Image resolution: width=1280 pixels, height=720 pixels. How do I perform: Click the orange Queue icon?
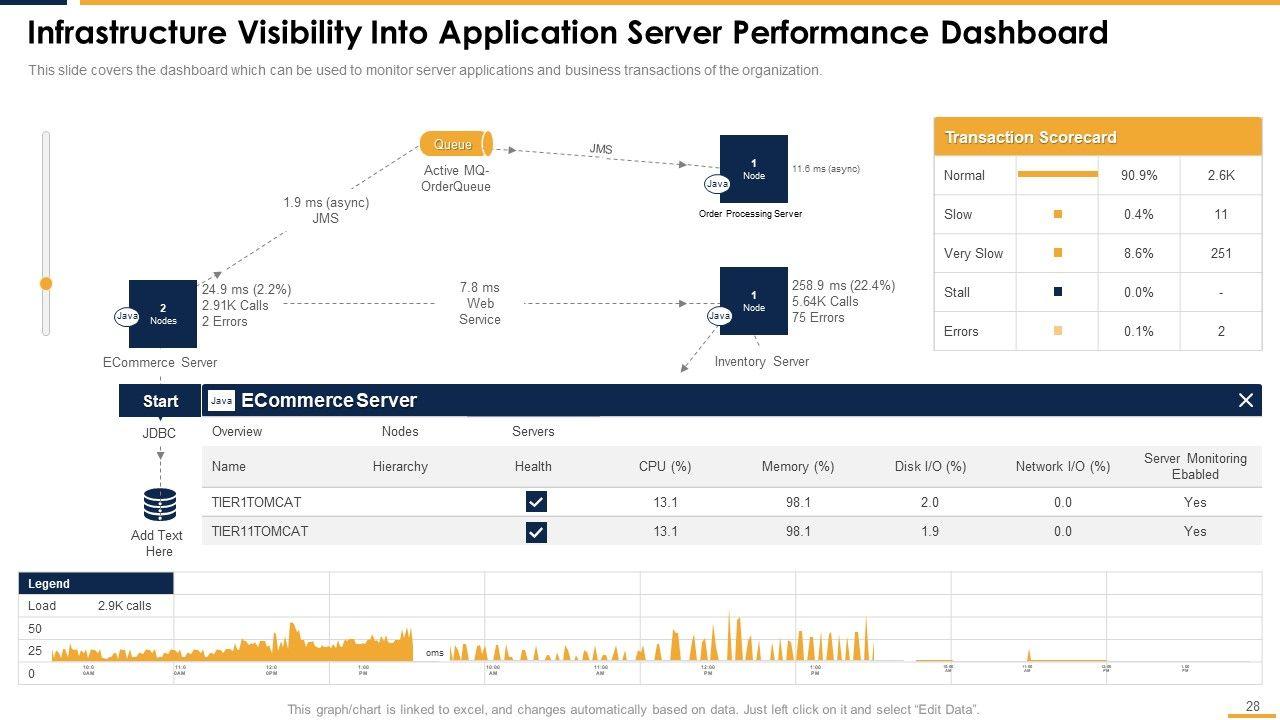coord(455,144)
